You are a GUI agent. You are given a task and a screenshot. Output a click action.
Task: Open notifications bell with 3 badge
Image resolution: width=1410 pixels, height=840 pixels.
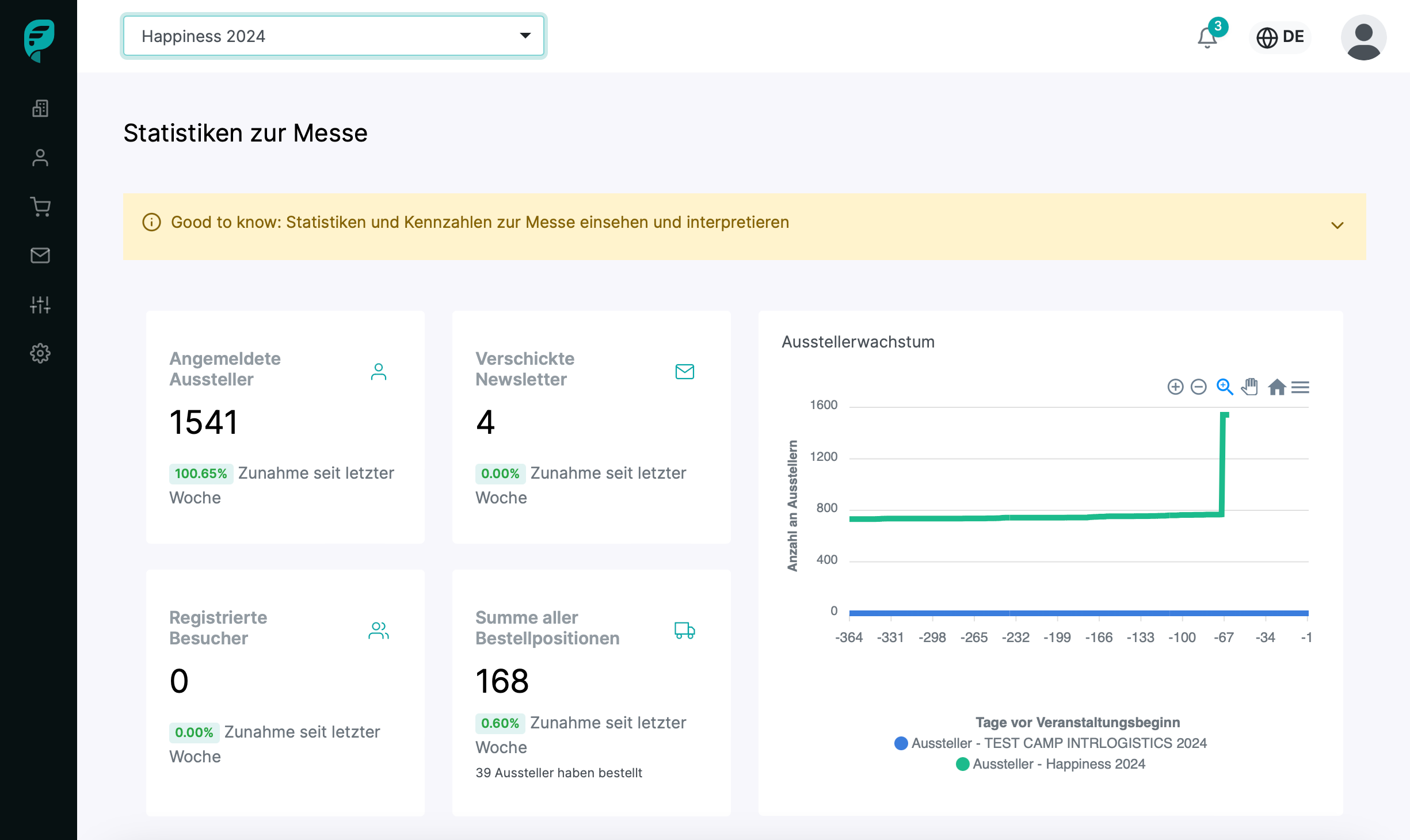pyautogui.click(x=1207, y=38)
